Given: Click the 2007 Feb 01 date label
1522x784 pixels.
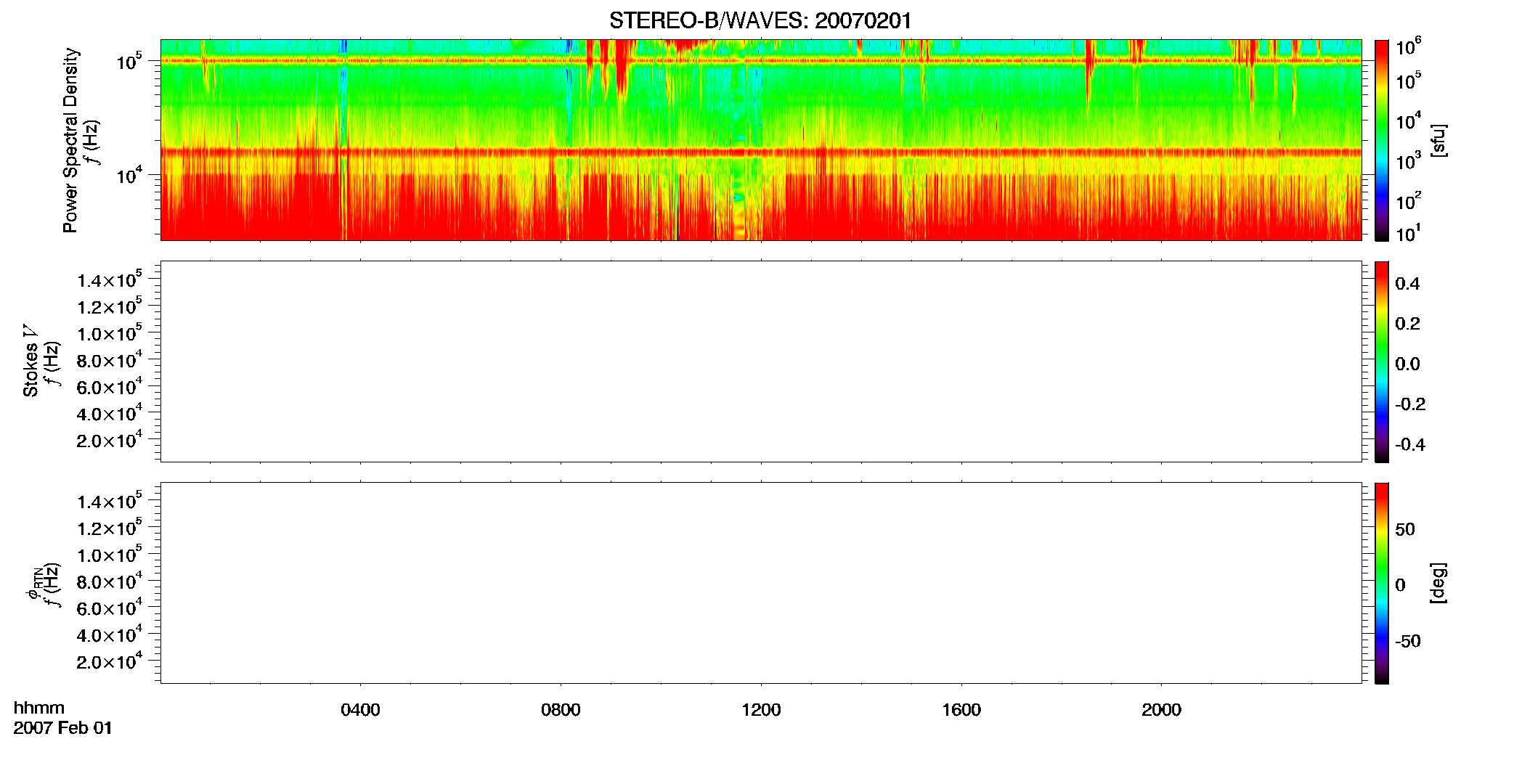Looking at the screenshot, I should [x=63, y=727].
